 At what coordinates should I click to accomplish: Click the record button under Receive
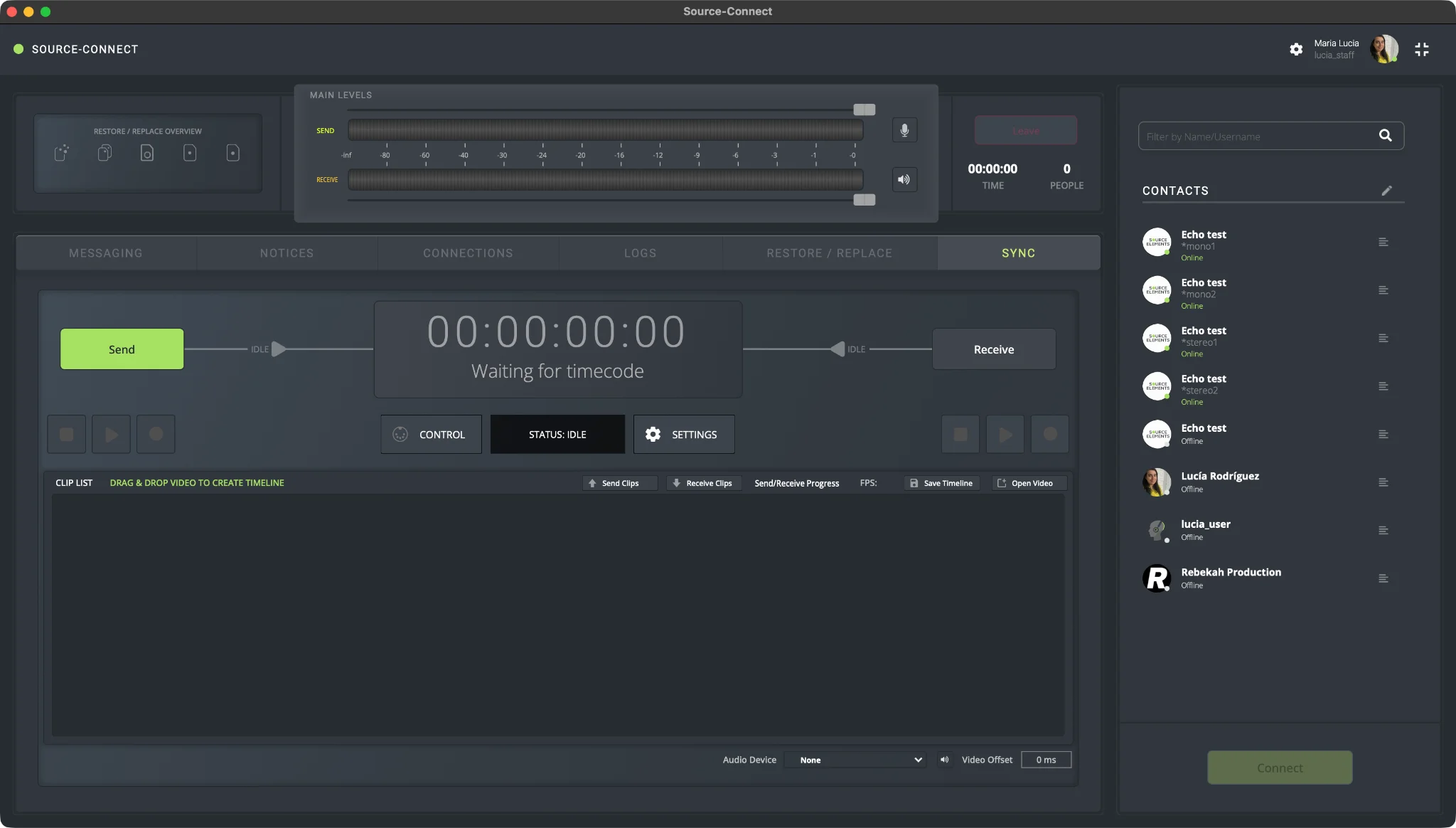[x=1050, y=434]
